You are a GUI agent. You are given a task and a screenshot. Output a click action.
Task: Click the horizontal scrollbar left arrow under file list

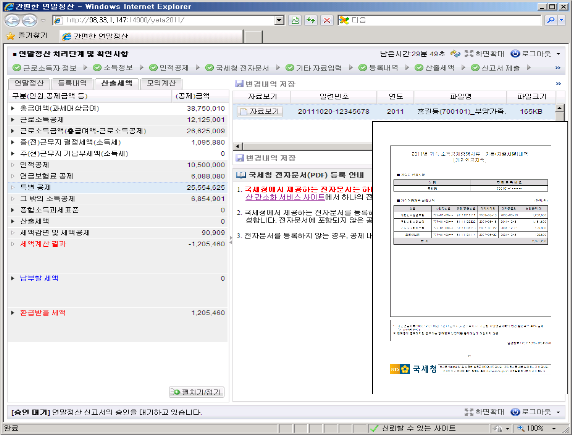(238, 146)
